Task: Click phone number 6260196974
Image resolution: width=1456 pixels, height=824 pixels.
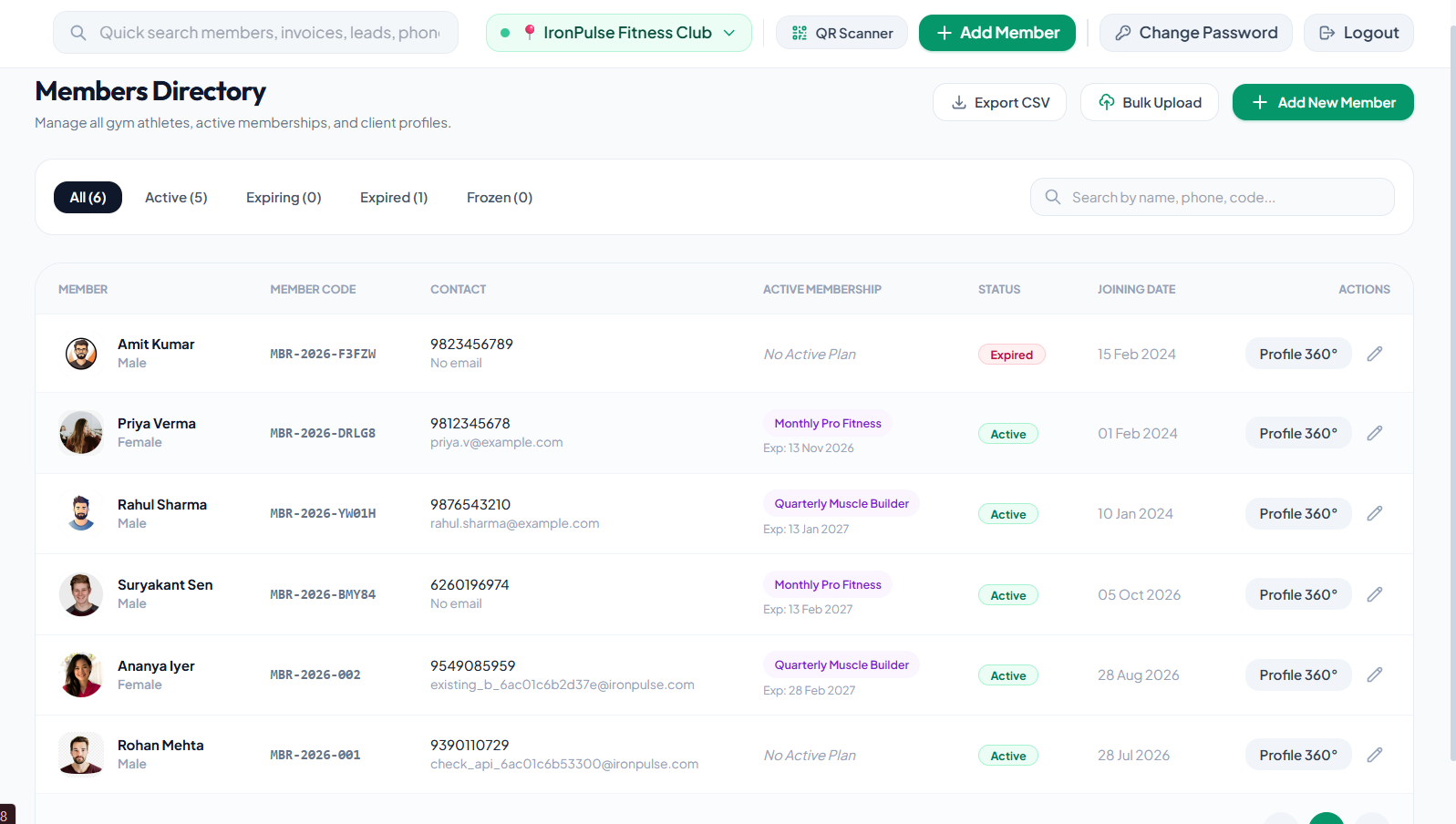Action: (470, 584)
